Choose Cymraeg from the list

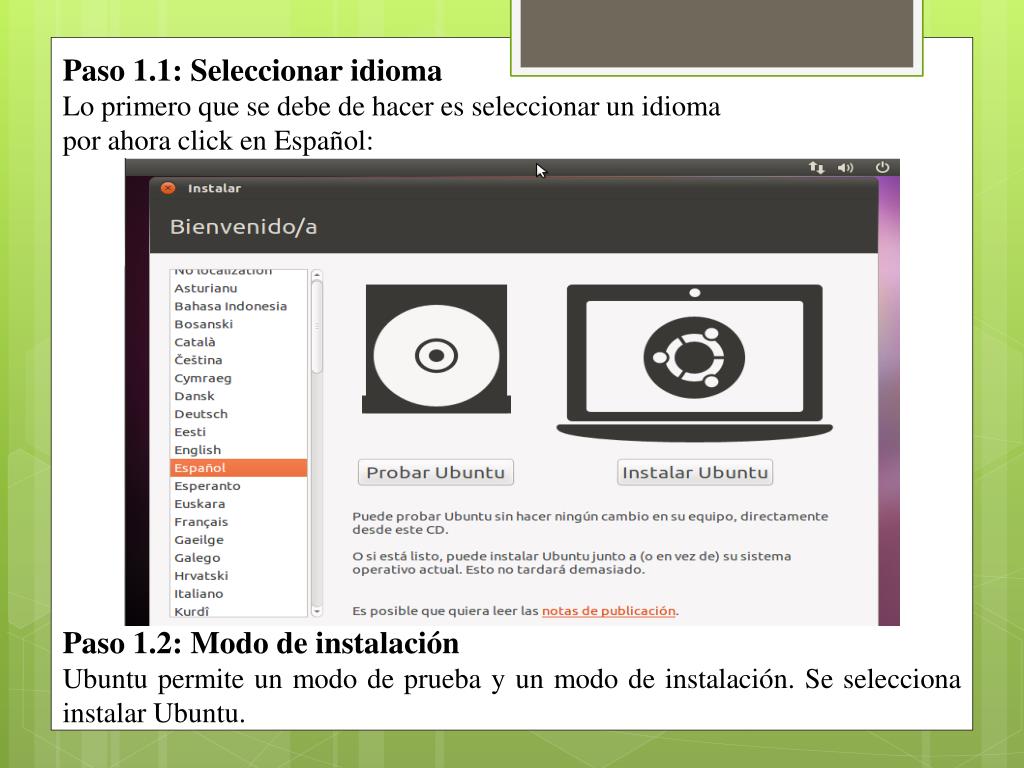pos(238,378)
